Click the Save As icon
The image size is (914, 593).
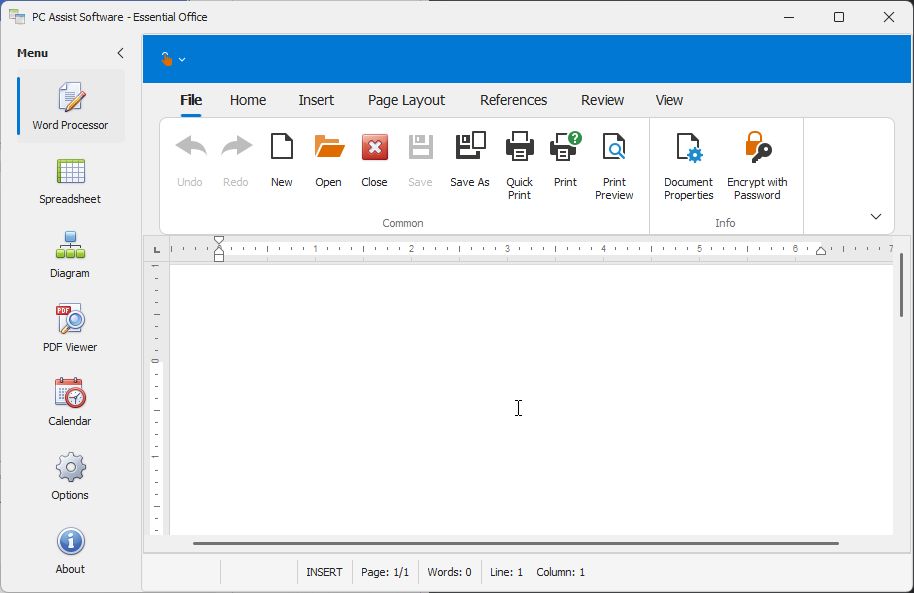click(470, 148)
